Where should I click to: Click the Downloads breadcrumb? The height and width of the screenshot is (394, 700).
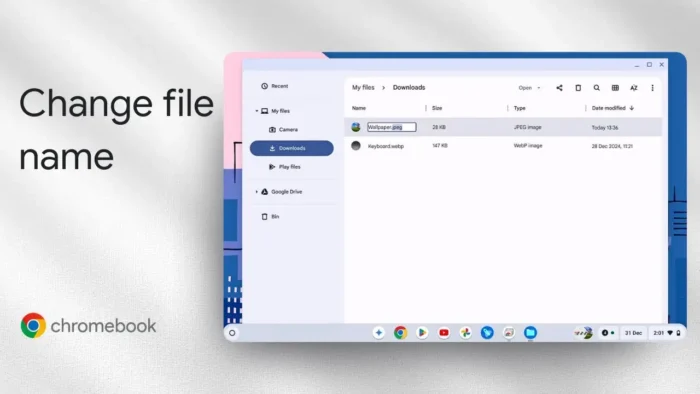(x=409, y=87)
